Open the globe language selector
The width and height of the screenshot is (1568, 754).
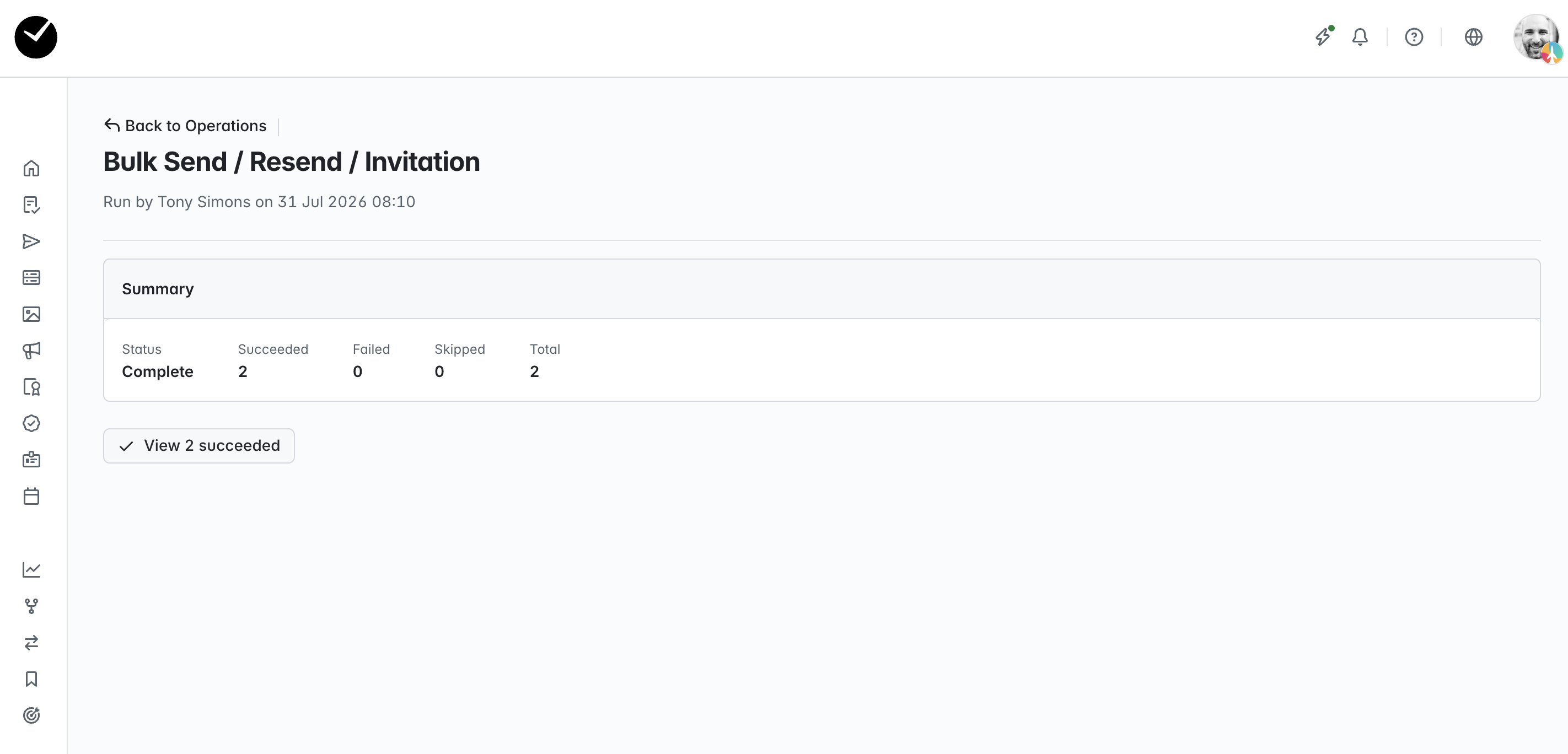(1473, 37)
